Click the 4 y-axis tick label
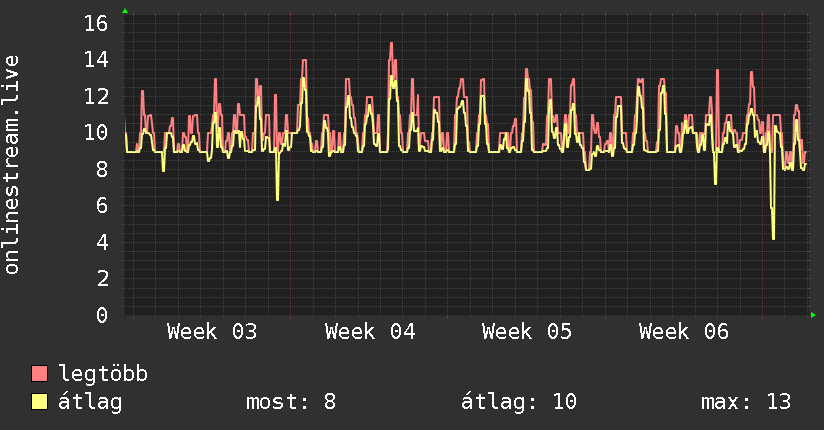This screenshot has height=430, width=824. click(102, 242)
